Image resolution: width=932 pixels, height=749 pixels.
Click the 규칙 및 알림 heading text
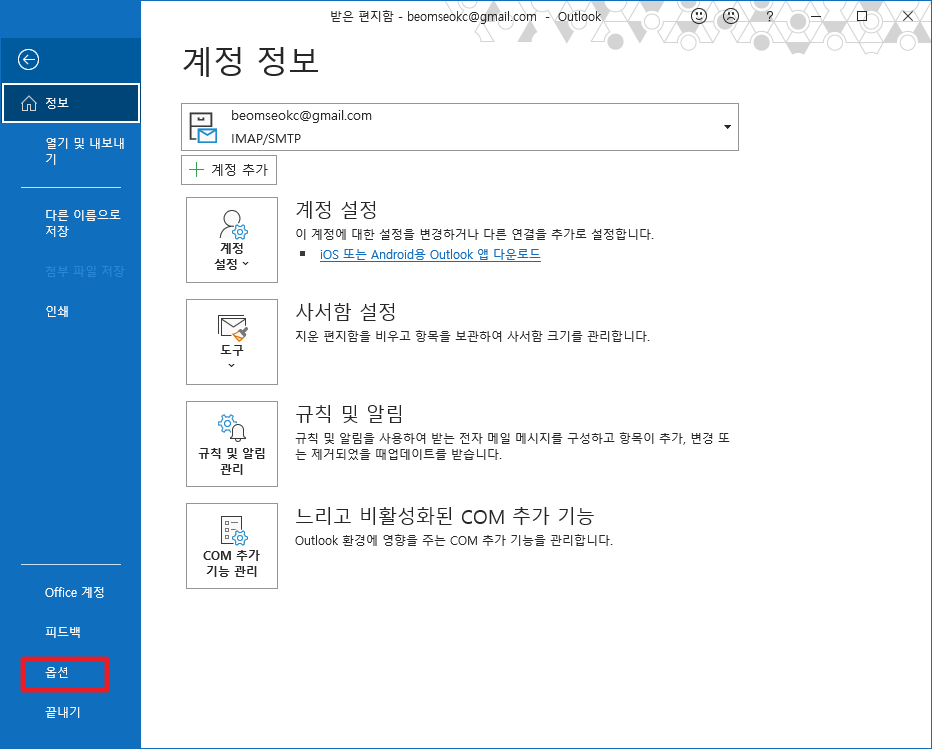350,413
